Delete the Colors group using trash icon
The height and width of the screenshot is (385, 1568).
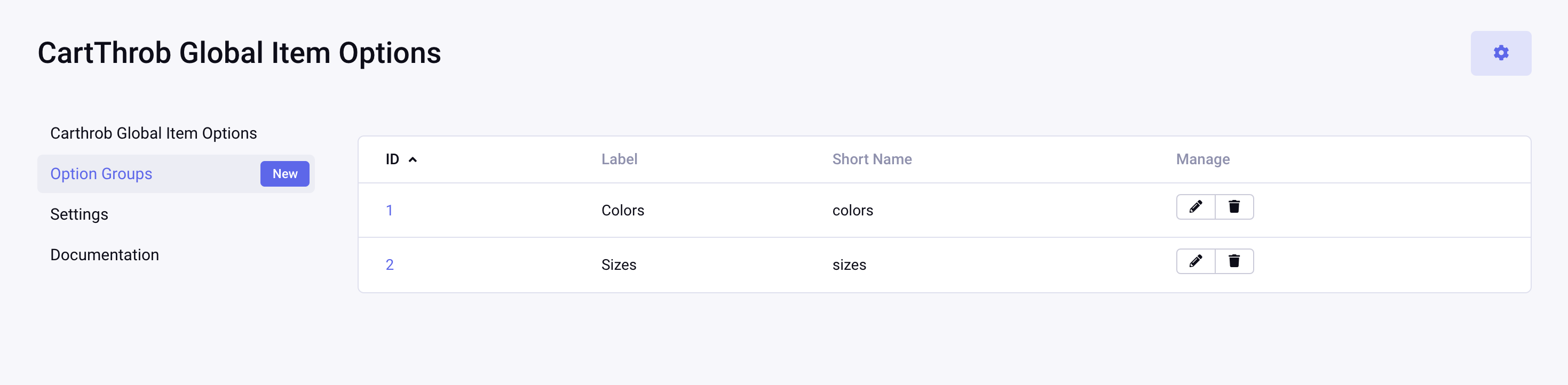[1234, 207]
